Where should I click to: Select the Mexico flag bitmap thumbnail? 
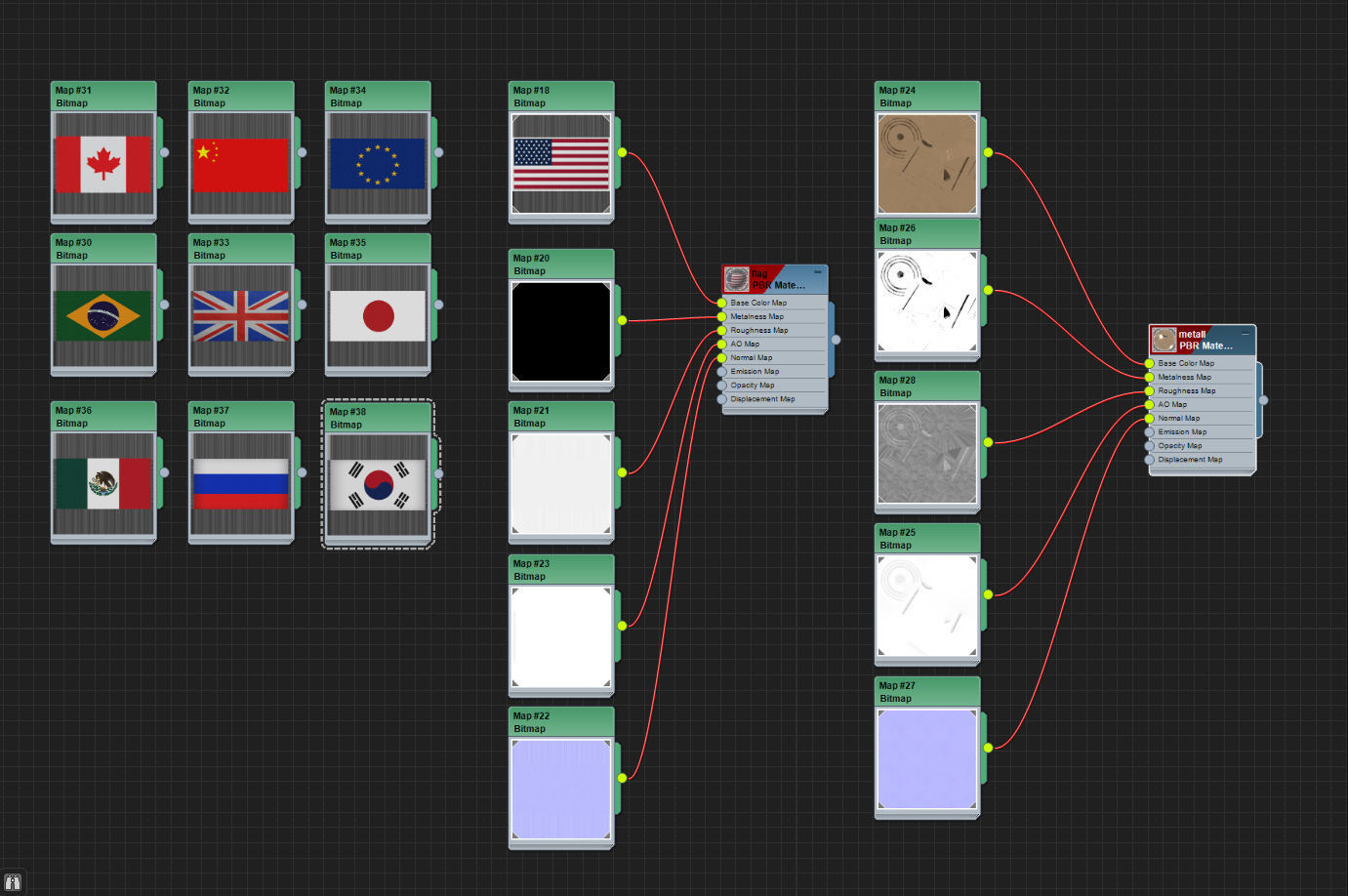coord(103,484)
